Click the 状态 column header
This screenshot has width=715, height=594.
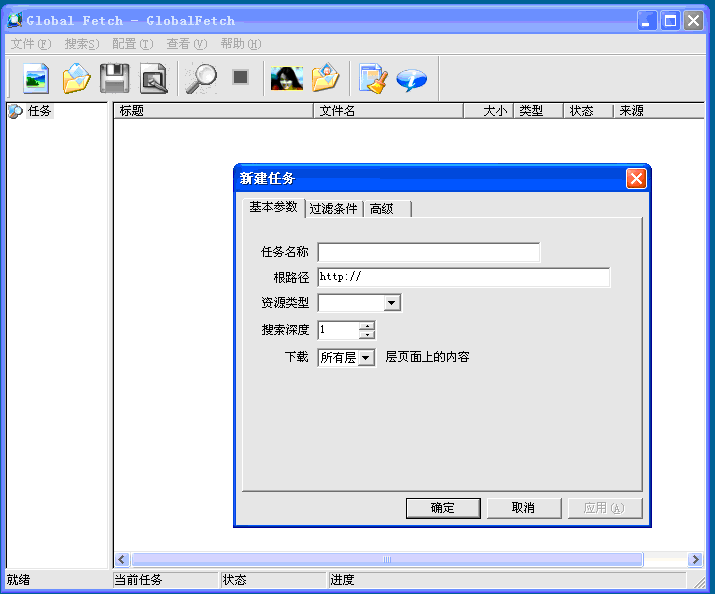click(589, 111)
